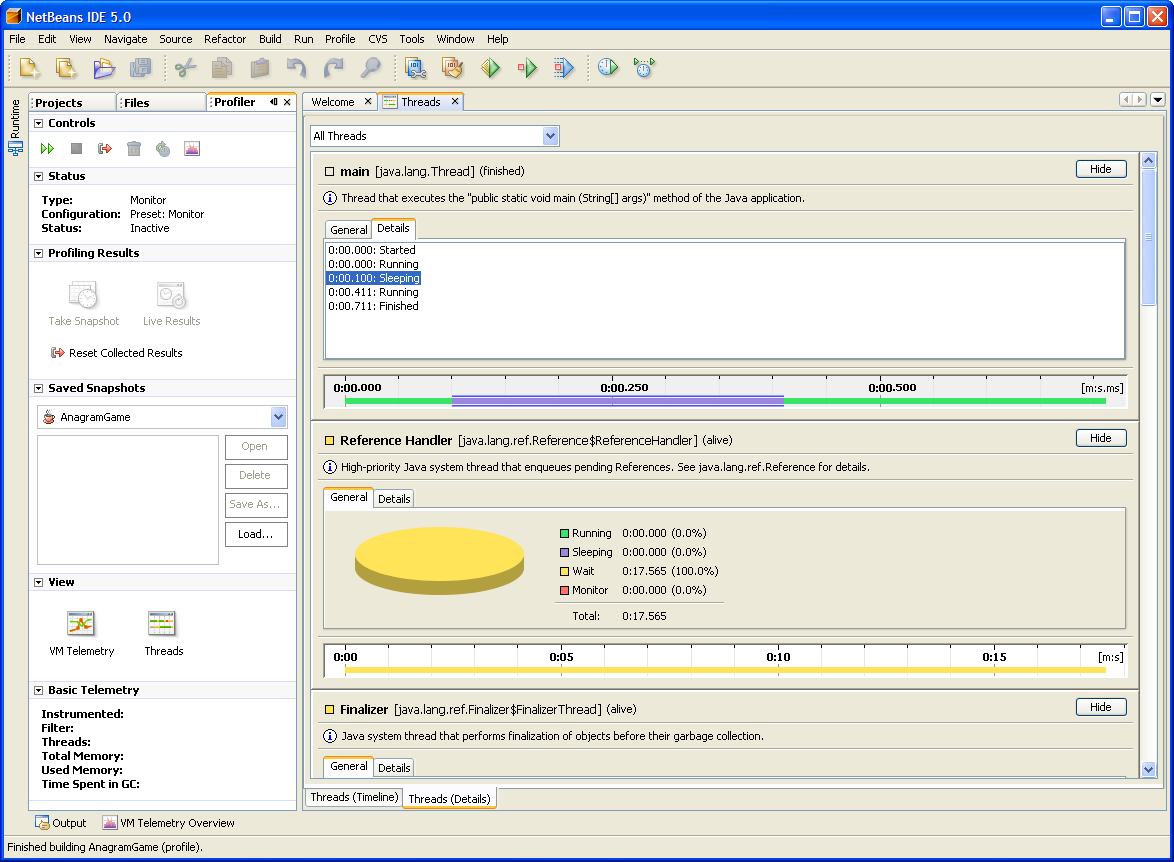1174x862 pixels.
Task: Click the Undo arrow icon
Action: (296, 68)
